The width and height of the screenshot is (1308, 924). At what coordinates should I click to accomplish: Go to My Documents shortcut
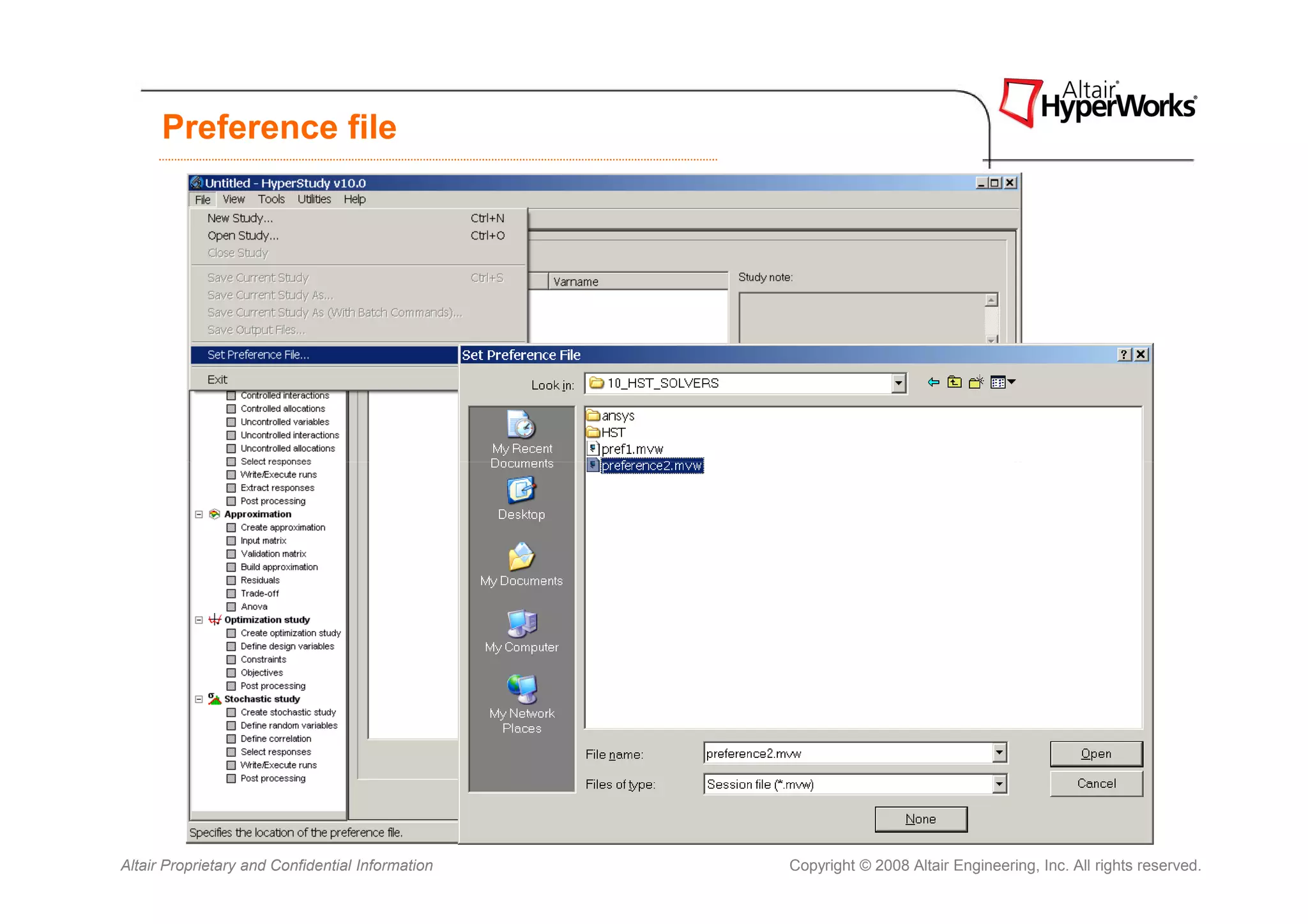point(521,565)
